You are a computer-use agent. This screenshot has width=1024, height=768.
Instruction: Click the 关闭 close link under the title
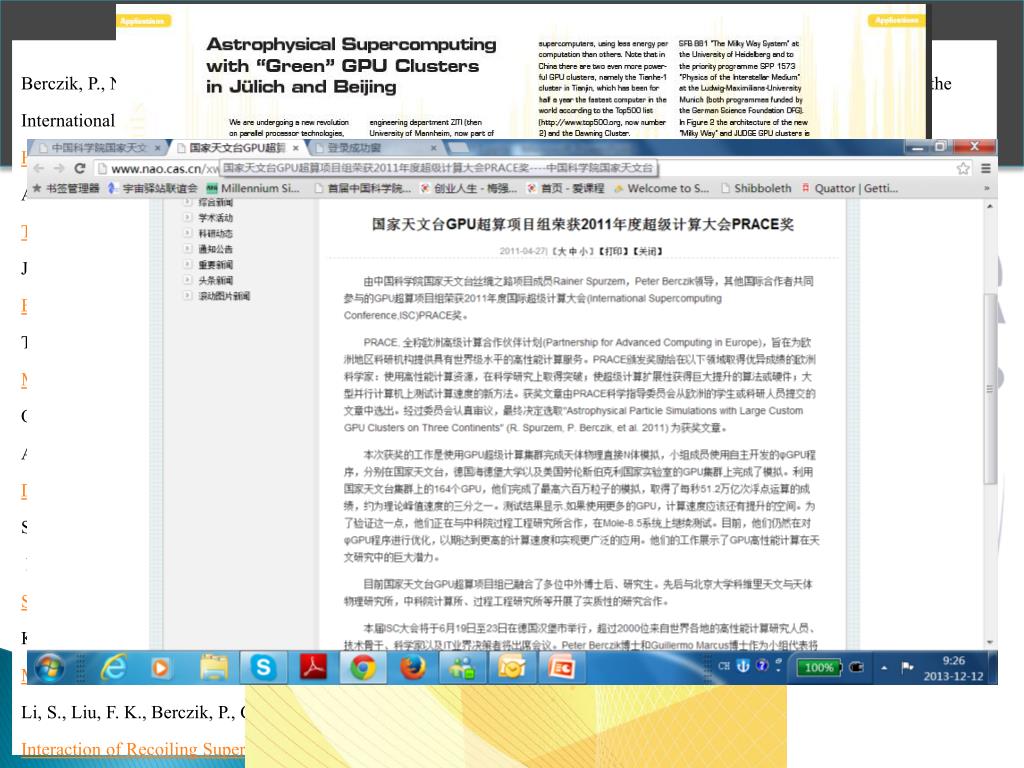(x=647, y=251)
